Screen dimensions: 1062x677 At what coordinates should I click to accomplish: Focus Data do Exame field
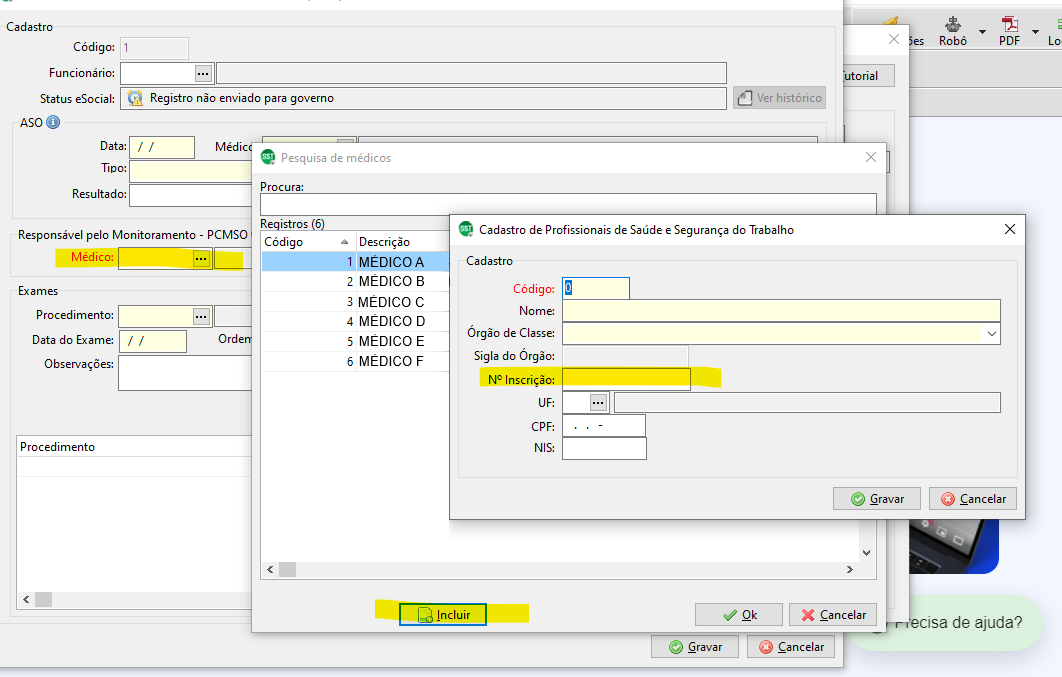[x=153, y=341]
